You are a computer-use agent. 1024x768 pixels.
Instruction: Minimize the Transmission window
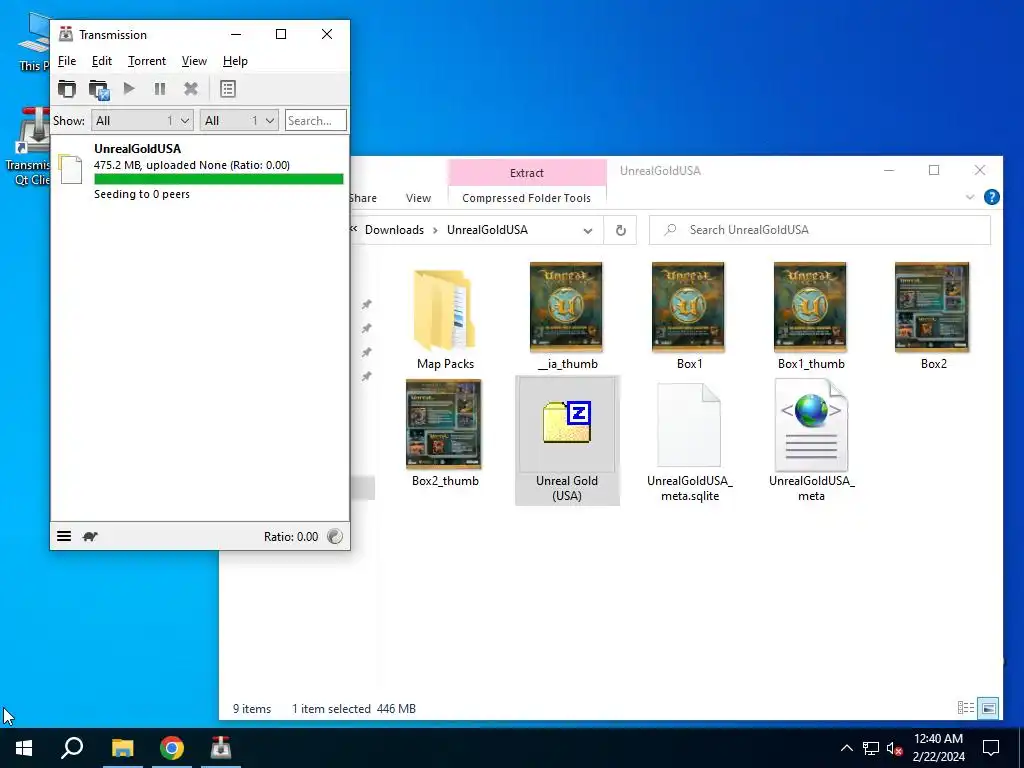tap(236, 34)
